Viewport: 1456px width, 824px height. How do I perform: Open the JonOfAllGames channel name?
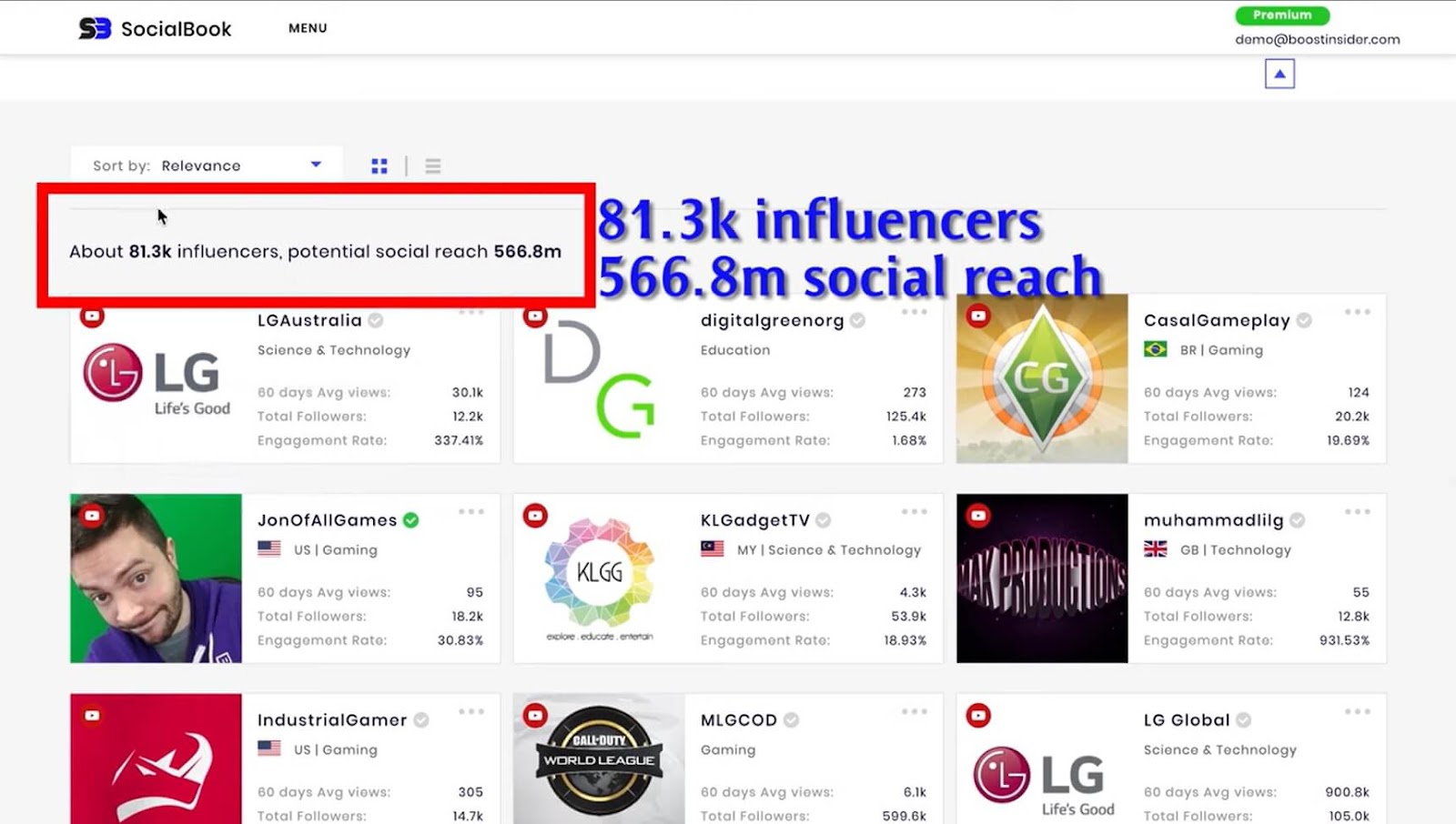tap(327, 520)
